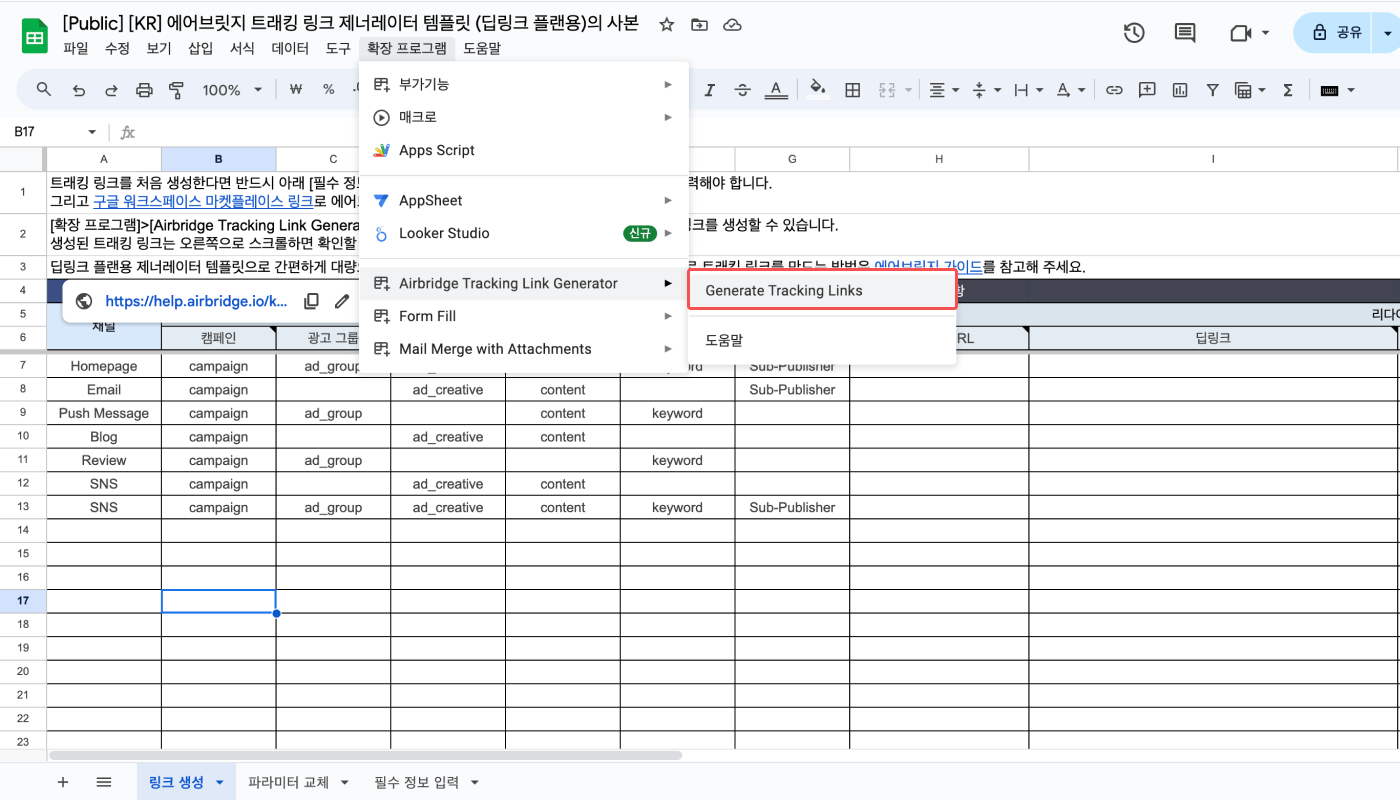Open input tools keyboard dropdown

click(1337, 90)
